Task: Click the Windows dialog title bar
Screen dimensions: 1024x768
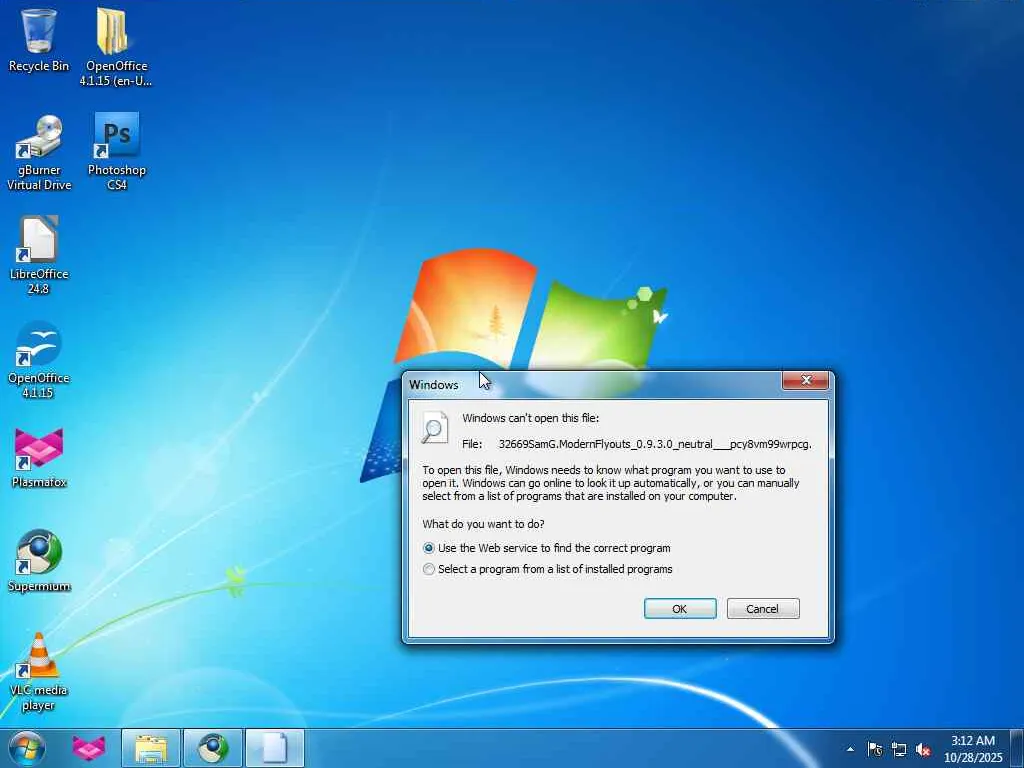Action: pyautogui.click(x=593, y=384)
